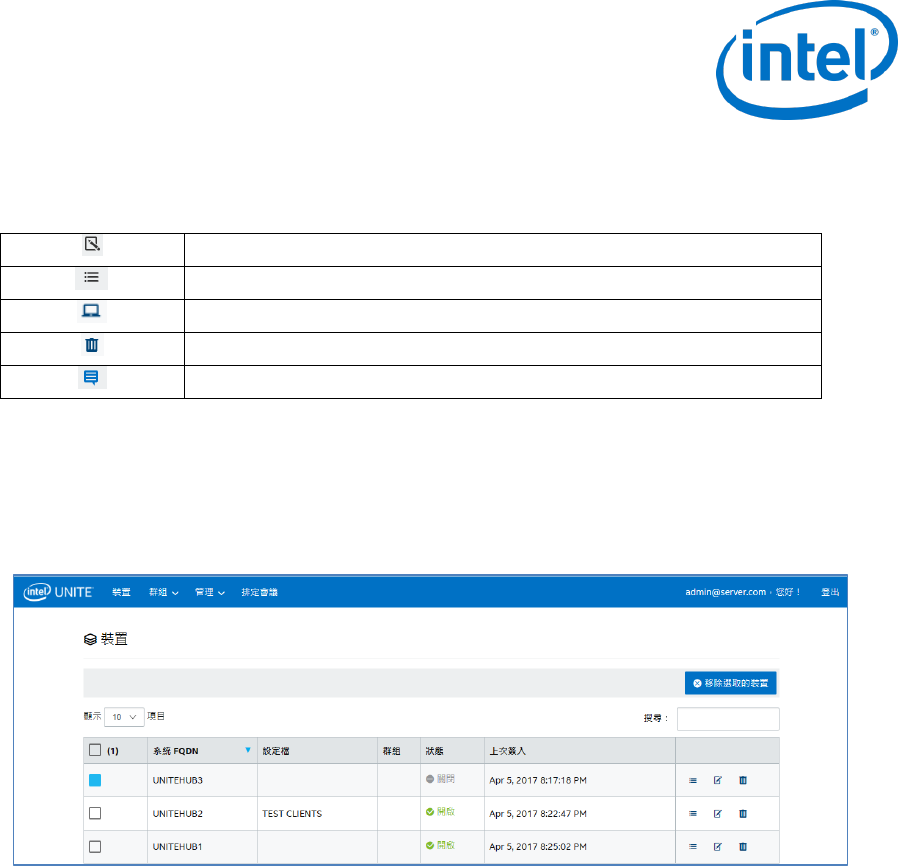Click the details list icon for UNITEHUB3
This screenshot has width=898, height=866.
[x=692, y=781]
